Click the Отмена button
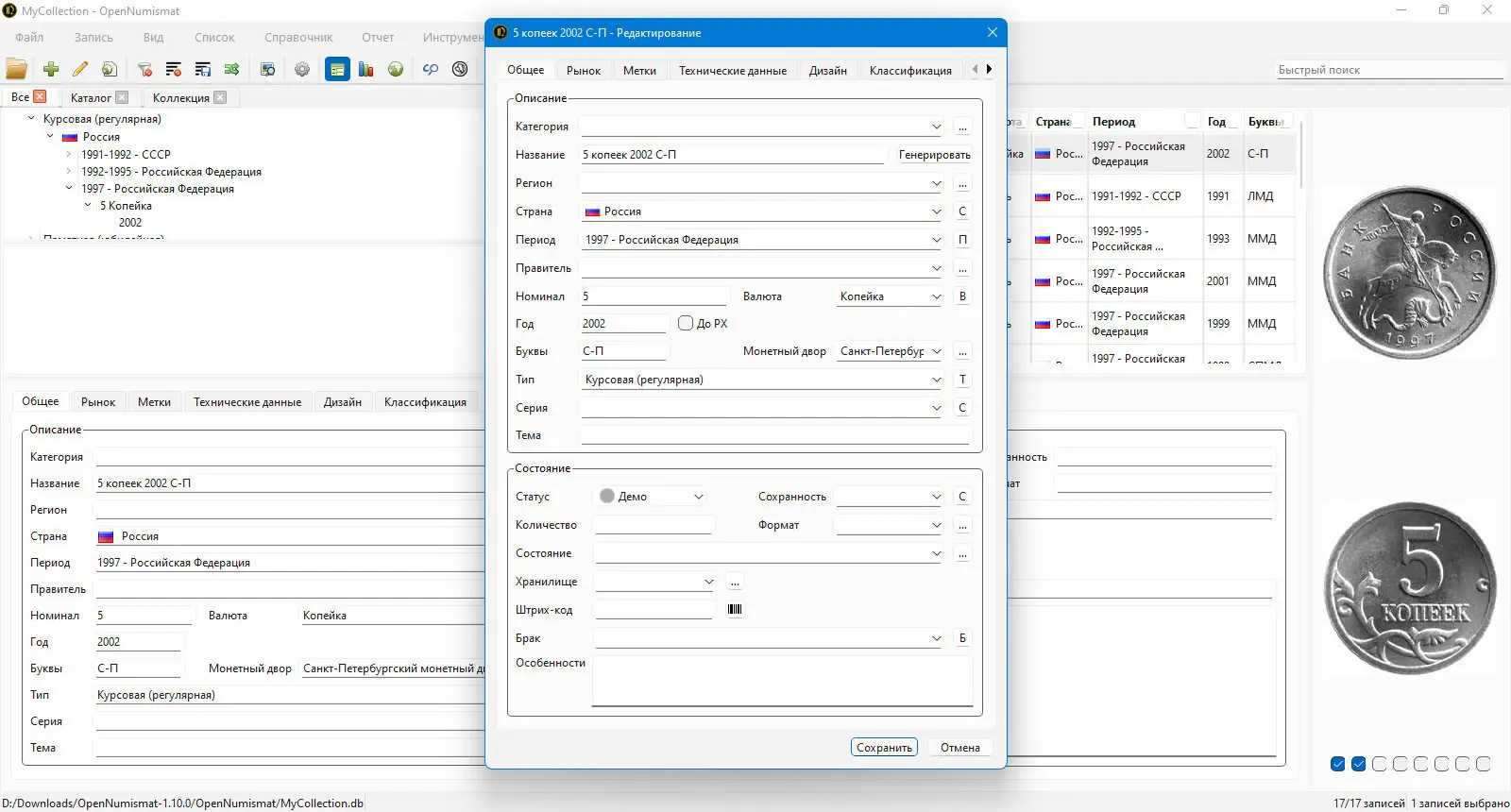The height and width of the screenshot is (812, 1511). point(960,747)
